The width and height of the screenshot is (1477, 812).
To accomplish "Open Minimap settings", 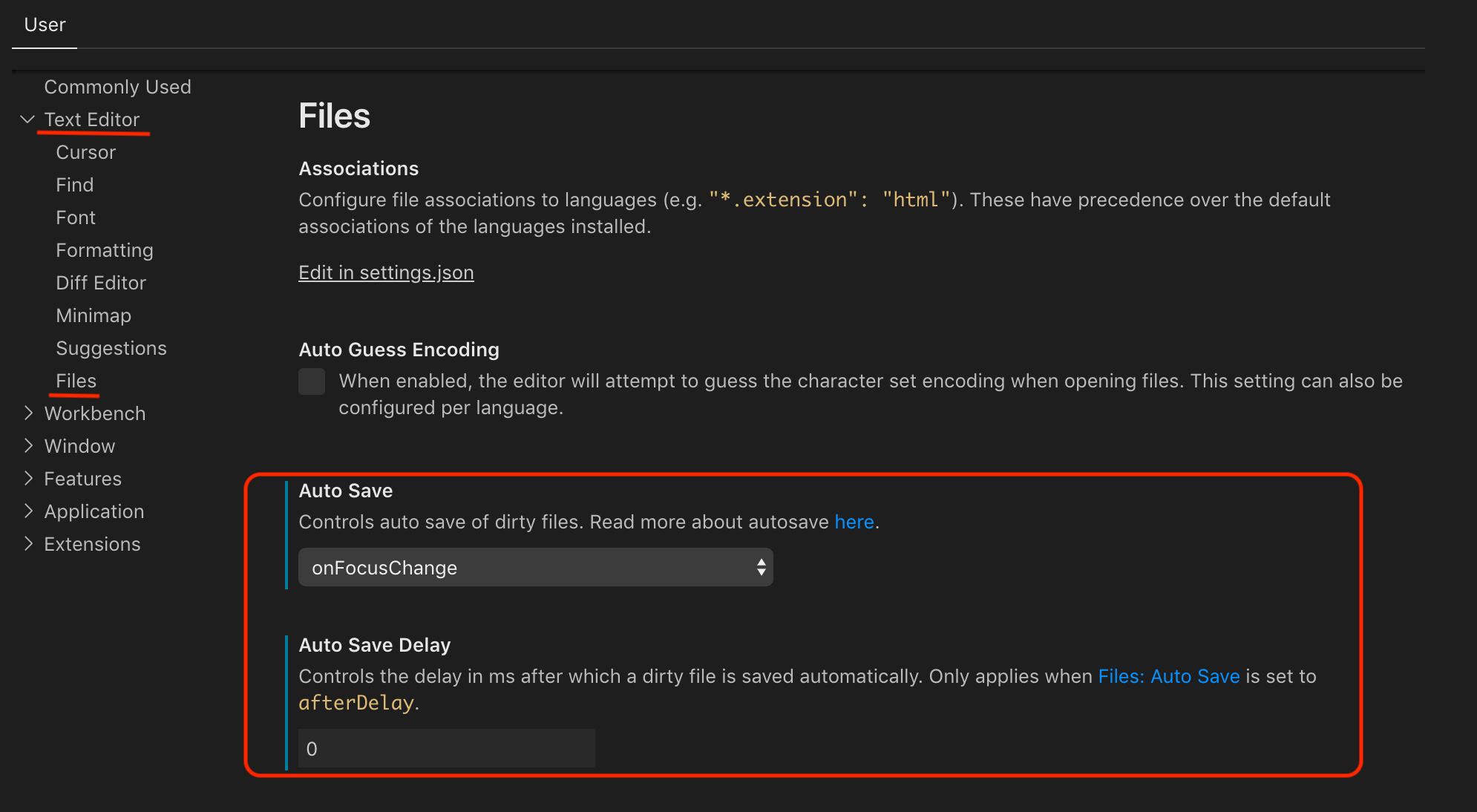I will coord(93,315).
